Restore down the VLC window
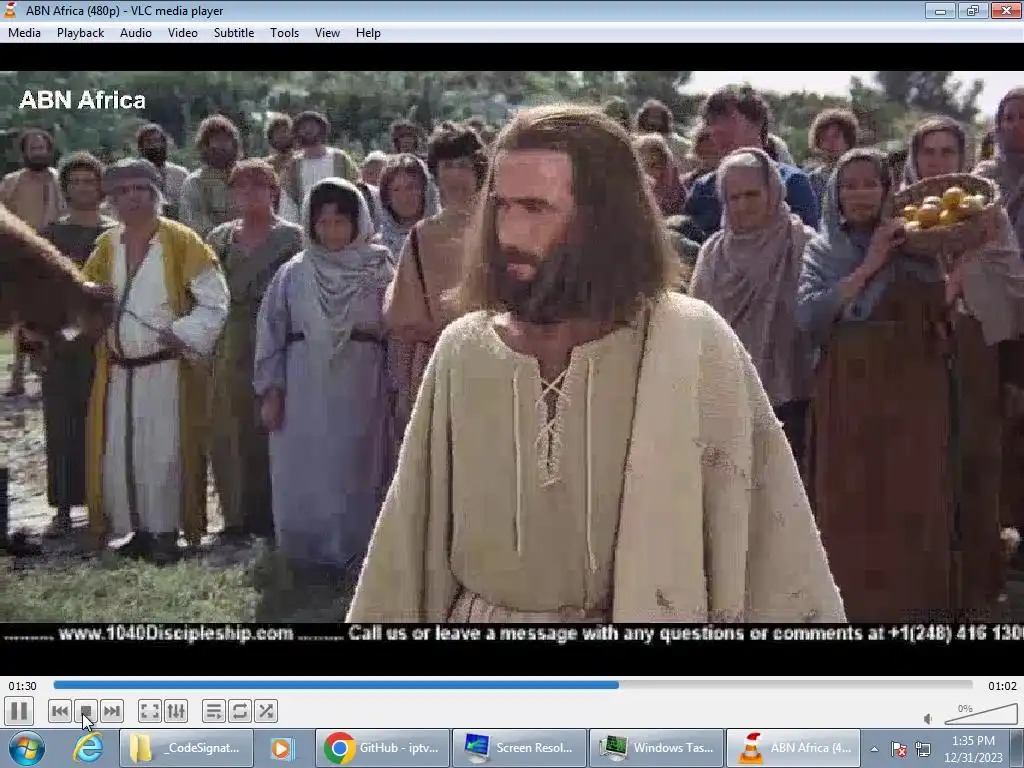This screenshot has width=1024, height=768. tap(972, 10)
